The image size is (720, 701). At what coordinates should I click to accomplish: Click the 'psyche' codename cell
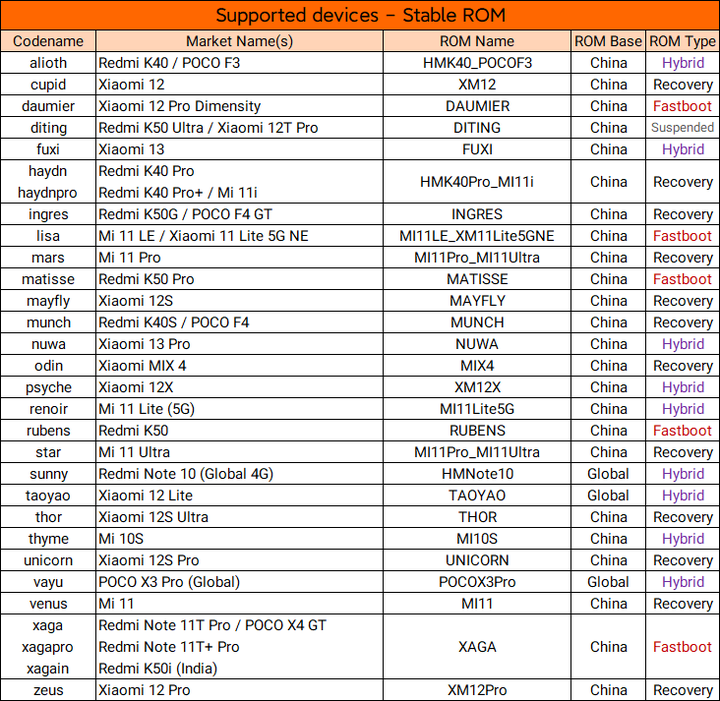pyautogui.click(x=48, y=387)
